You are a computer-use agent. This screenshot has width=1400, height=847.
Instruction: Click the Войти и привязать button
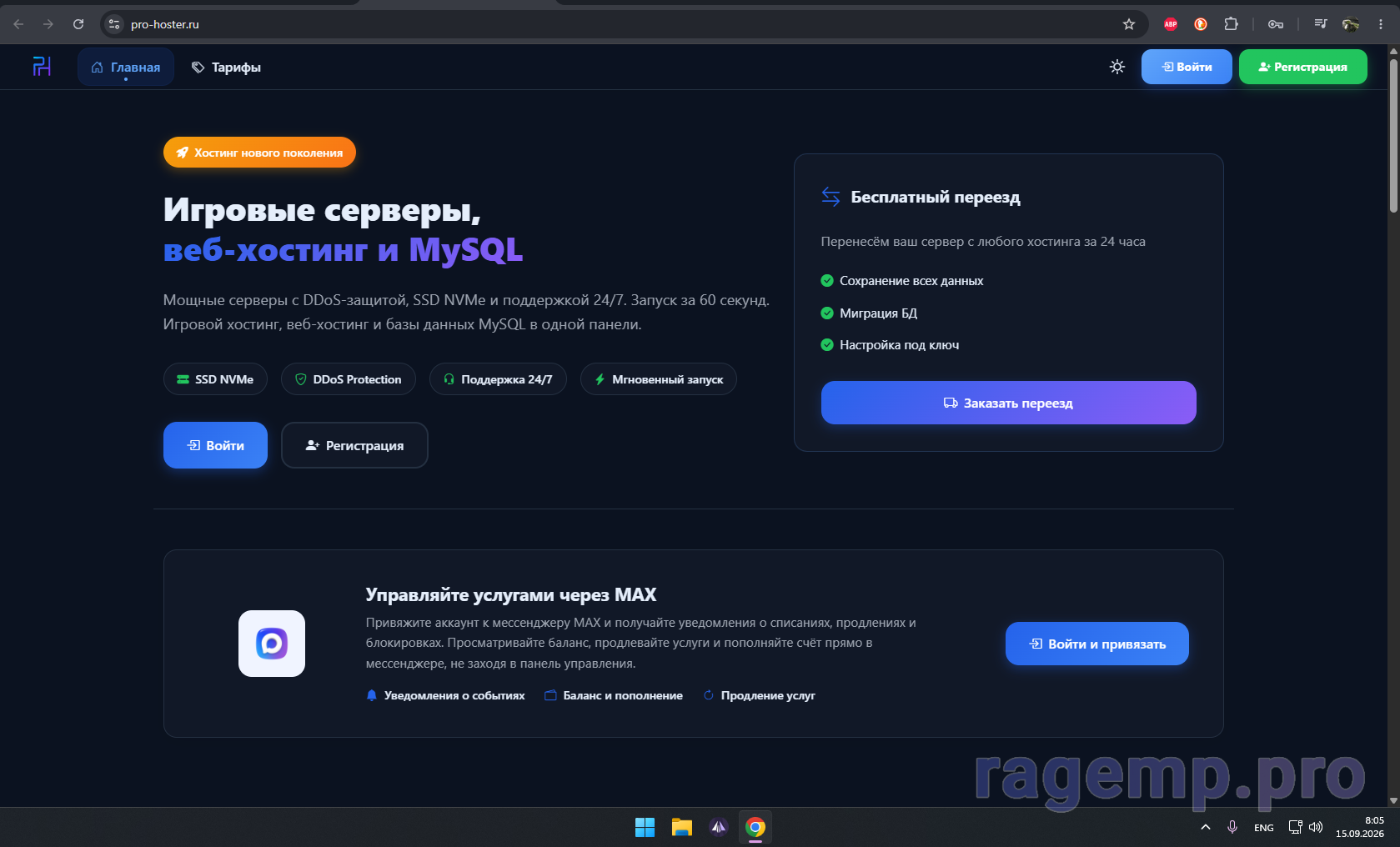(1096, 644)
